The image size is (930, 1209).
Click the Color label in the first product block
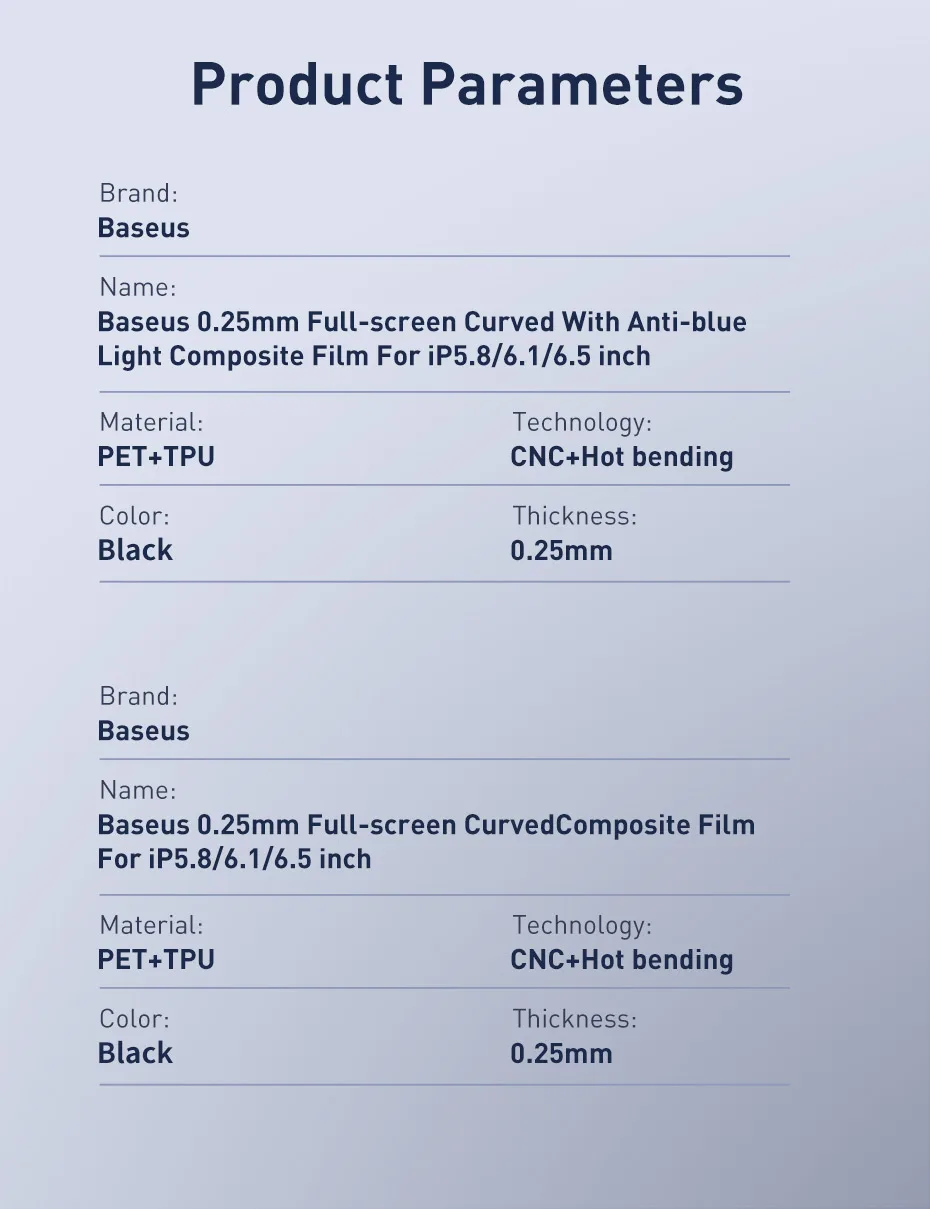pos(134,517)
